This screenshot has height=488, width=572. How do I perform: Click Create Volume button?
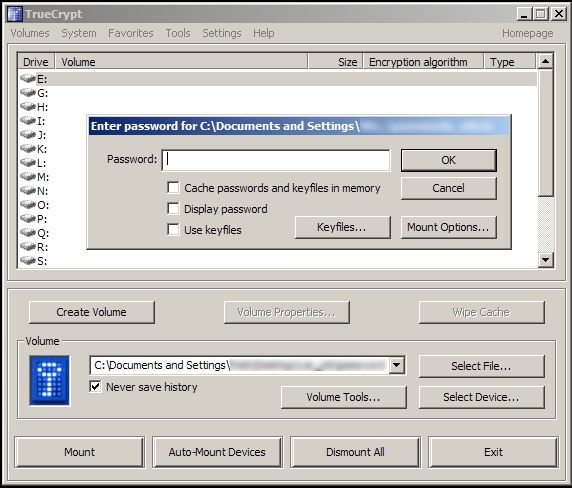(92, 312)
